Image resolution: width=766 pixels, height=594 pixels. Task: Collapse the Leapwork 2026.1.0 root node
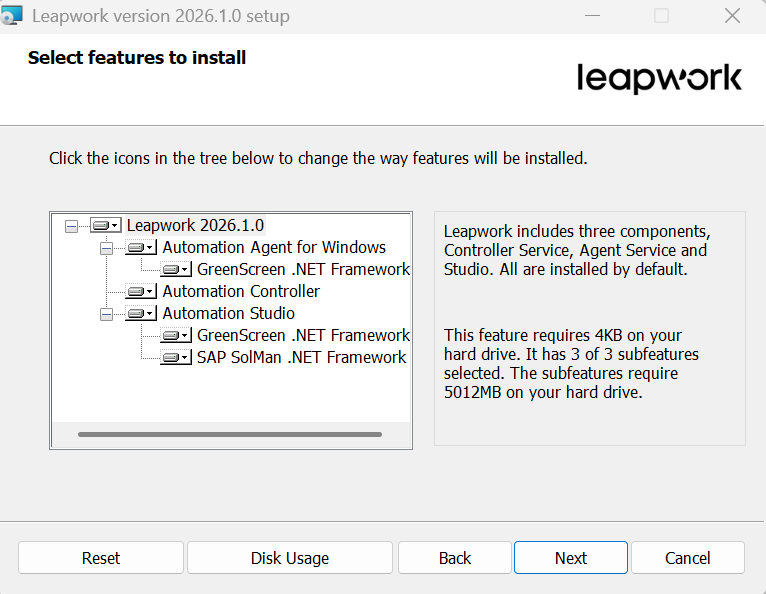pos(71,226)
